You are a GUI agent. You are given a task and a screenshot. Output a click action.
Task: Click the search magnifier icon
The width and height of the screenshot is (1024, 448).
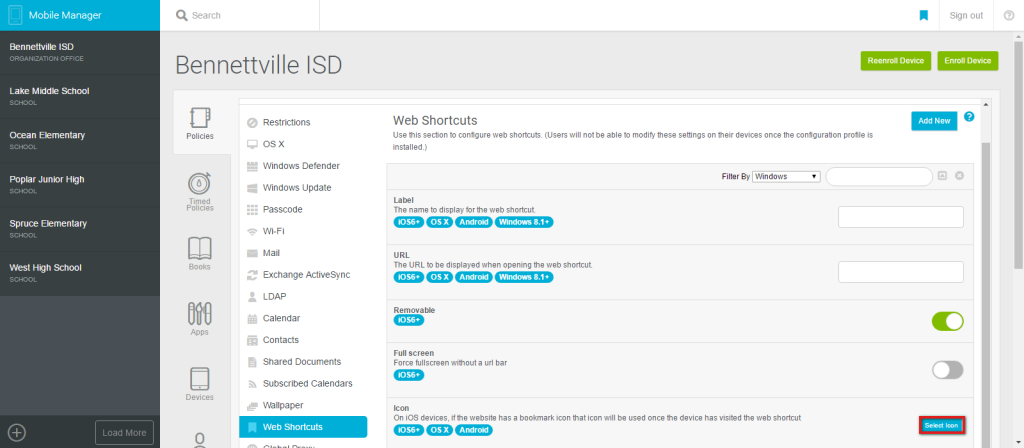click(x=182, y=15)
